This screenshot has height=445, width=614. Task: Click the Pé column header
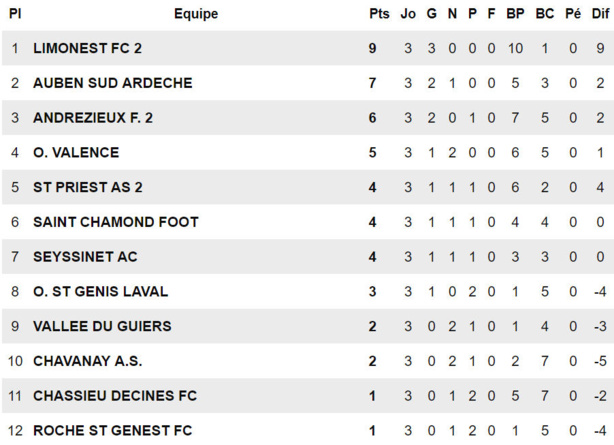click(572, 14)
